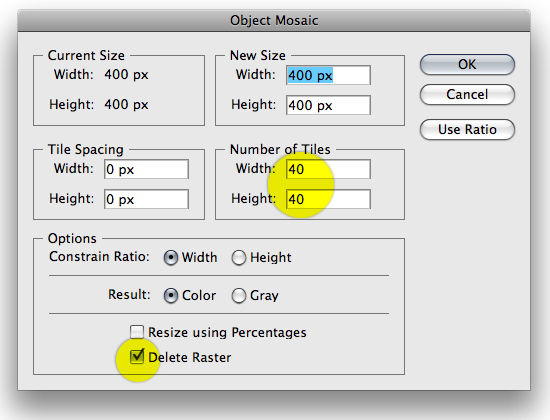Click the Use Ratio button
This screenshot has width=550, height=420.
pos(467,129)
